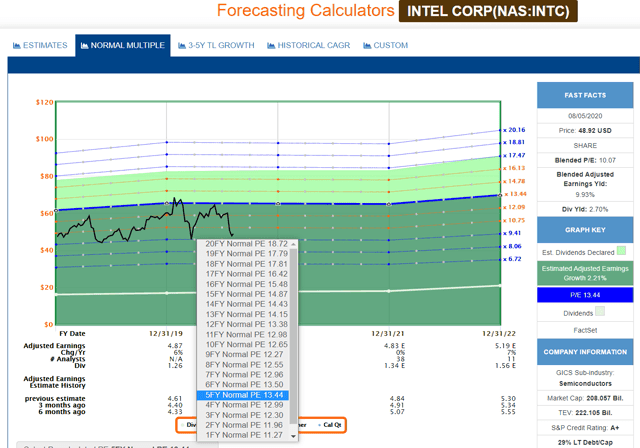Click the INTEL CORP(NAS:INTC) title badge
Viewport: 640px width, 448px height.
(488, 11)
